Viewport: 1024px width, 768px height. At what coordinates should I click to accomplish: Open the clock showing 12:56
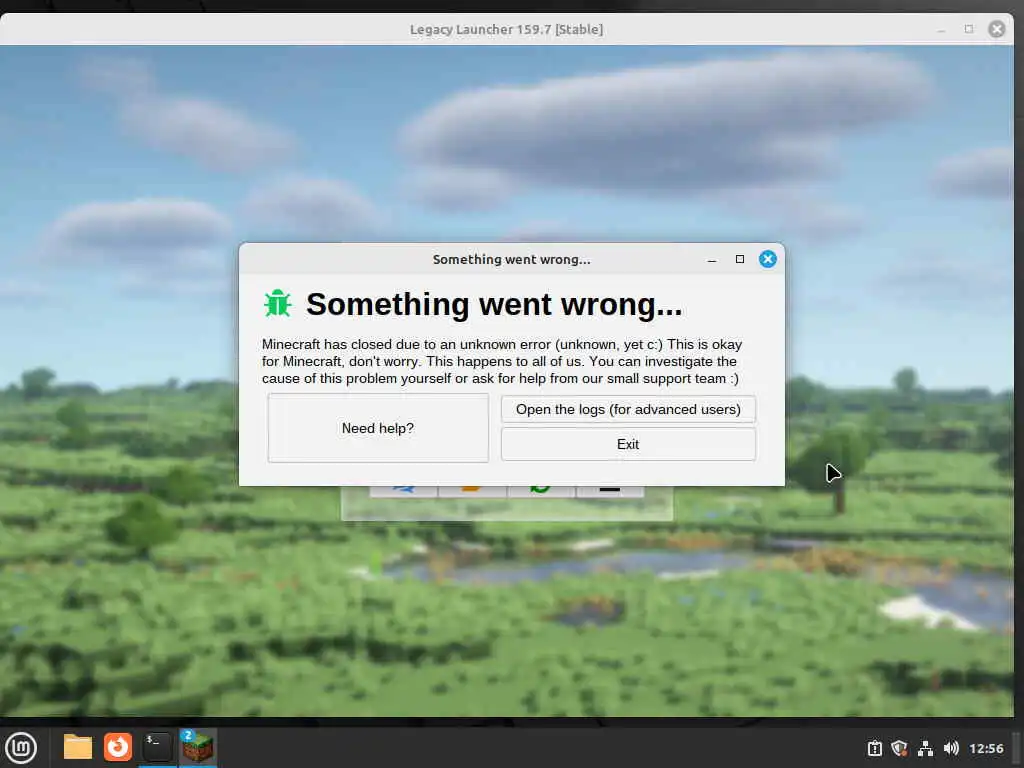(x=986, y=748)
